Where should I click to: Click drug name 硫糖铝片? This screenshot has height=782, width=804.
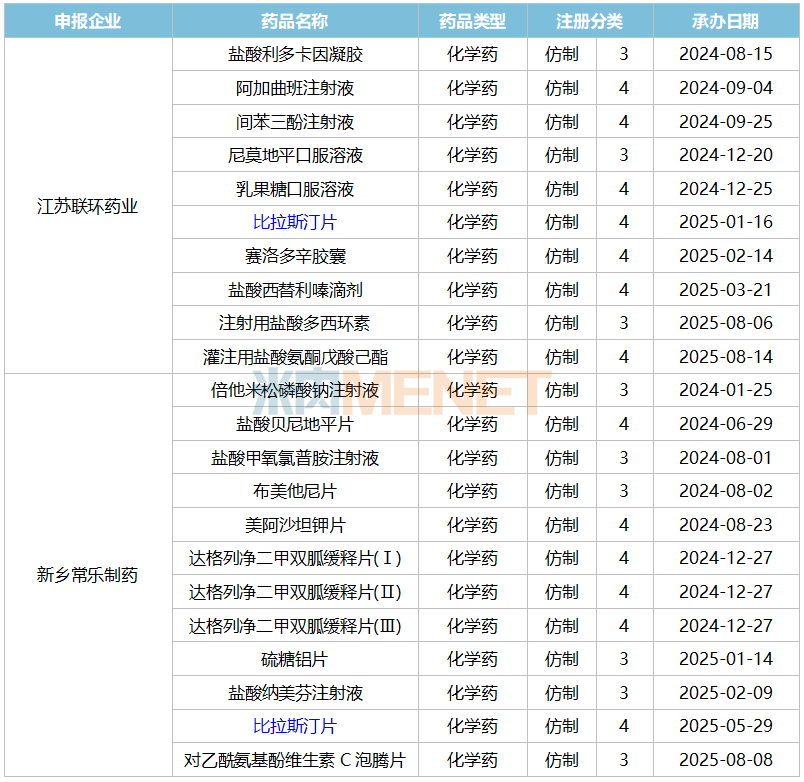[295, 659]
